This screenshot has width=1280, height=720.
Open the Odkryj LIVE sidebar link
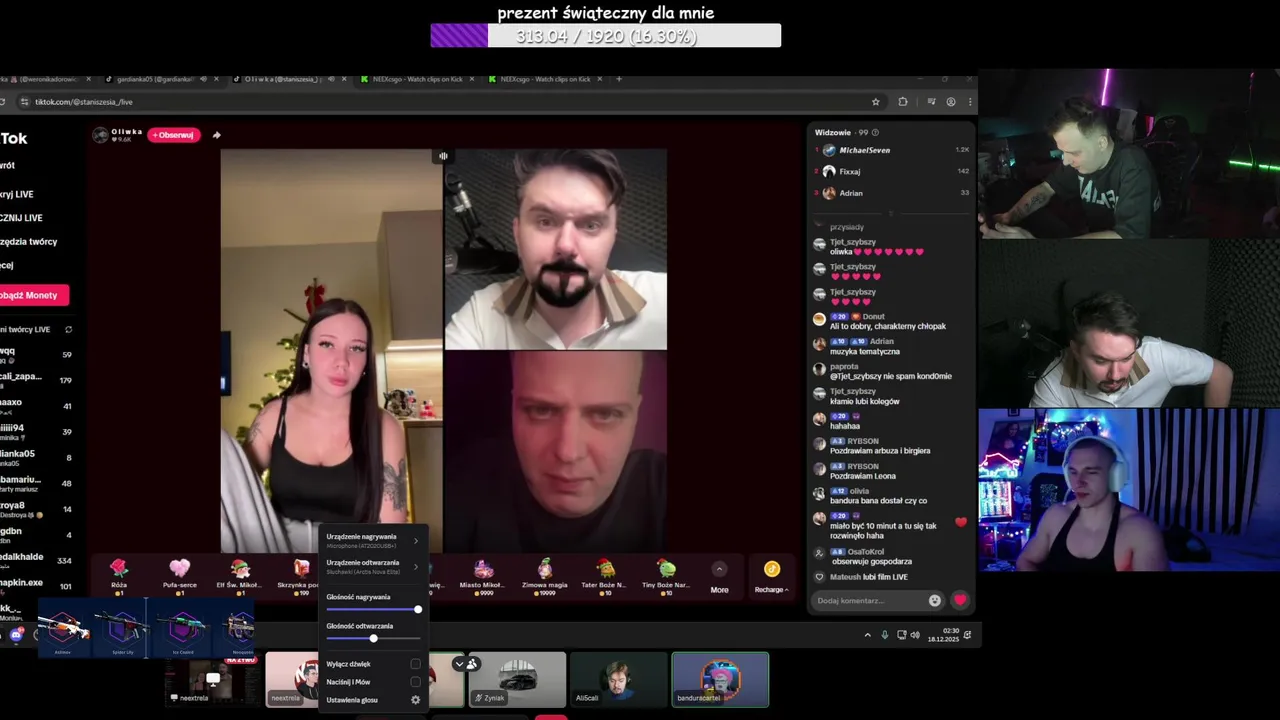pyautogui.click(x=17, y=194)
